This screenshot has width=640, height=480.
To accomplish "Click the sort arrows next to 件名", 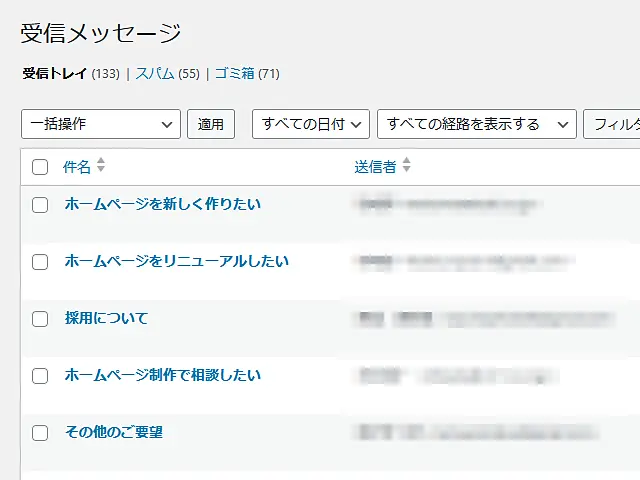I will pos(101,165).
